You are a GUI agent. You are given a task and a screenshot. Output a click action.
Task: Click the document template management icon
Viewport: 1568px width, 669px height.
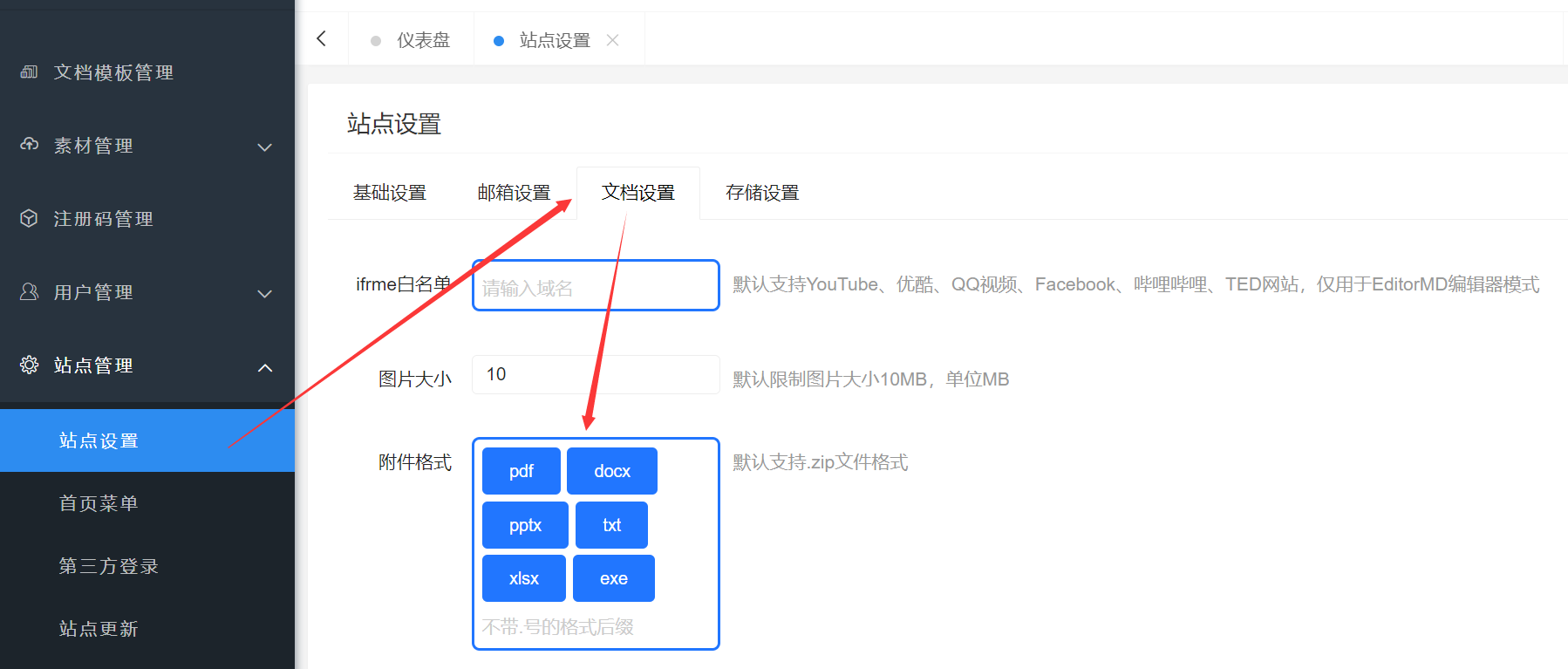pyautogui.click(x=29, y=72)
